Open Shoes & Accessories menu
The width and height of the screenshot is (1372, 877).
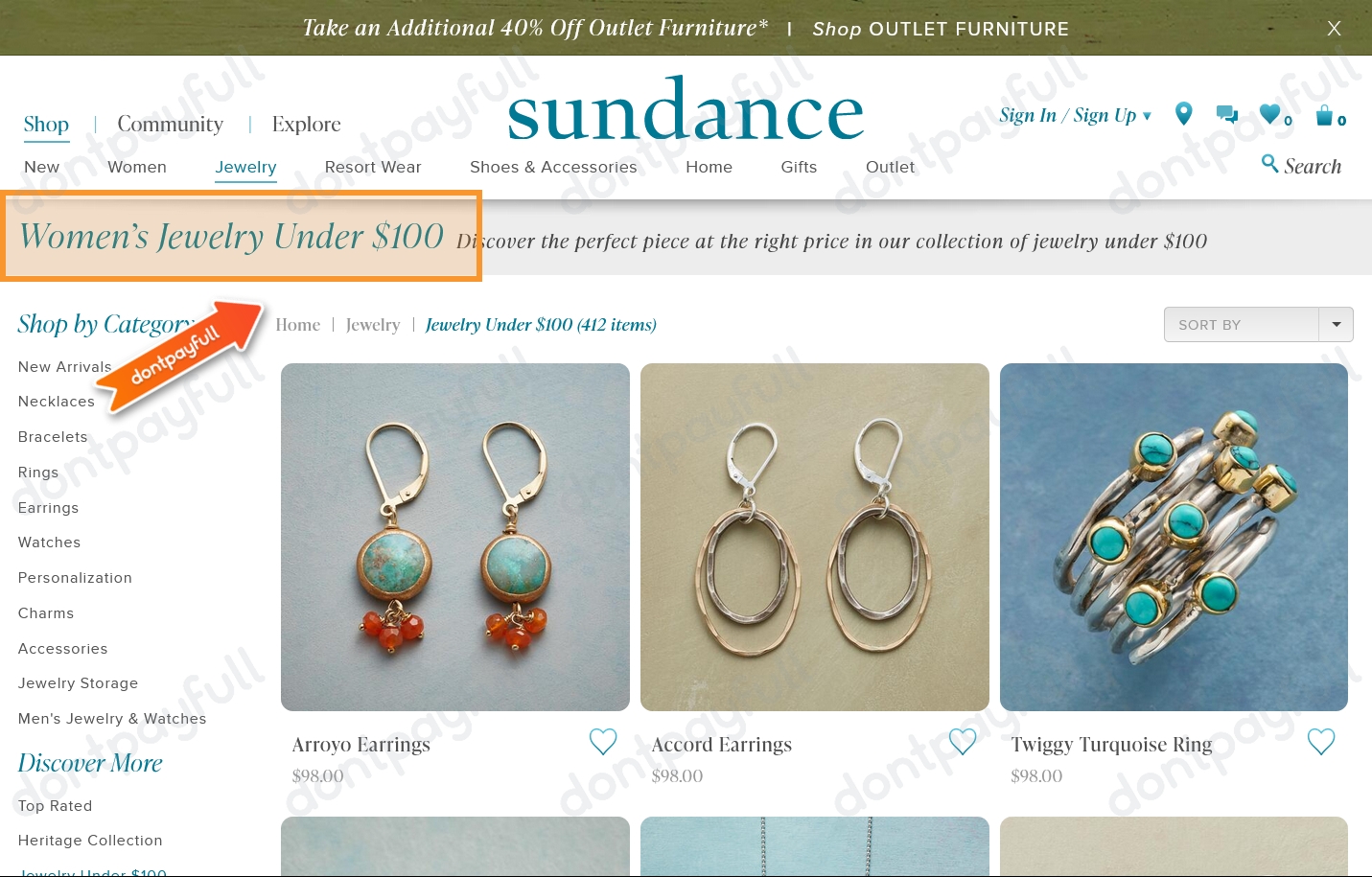pyautogui.click(x=553, y=167)
